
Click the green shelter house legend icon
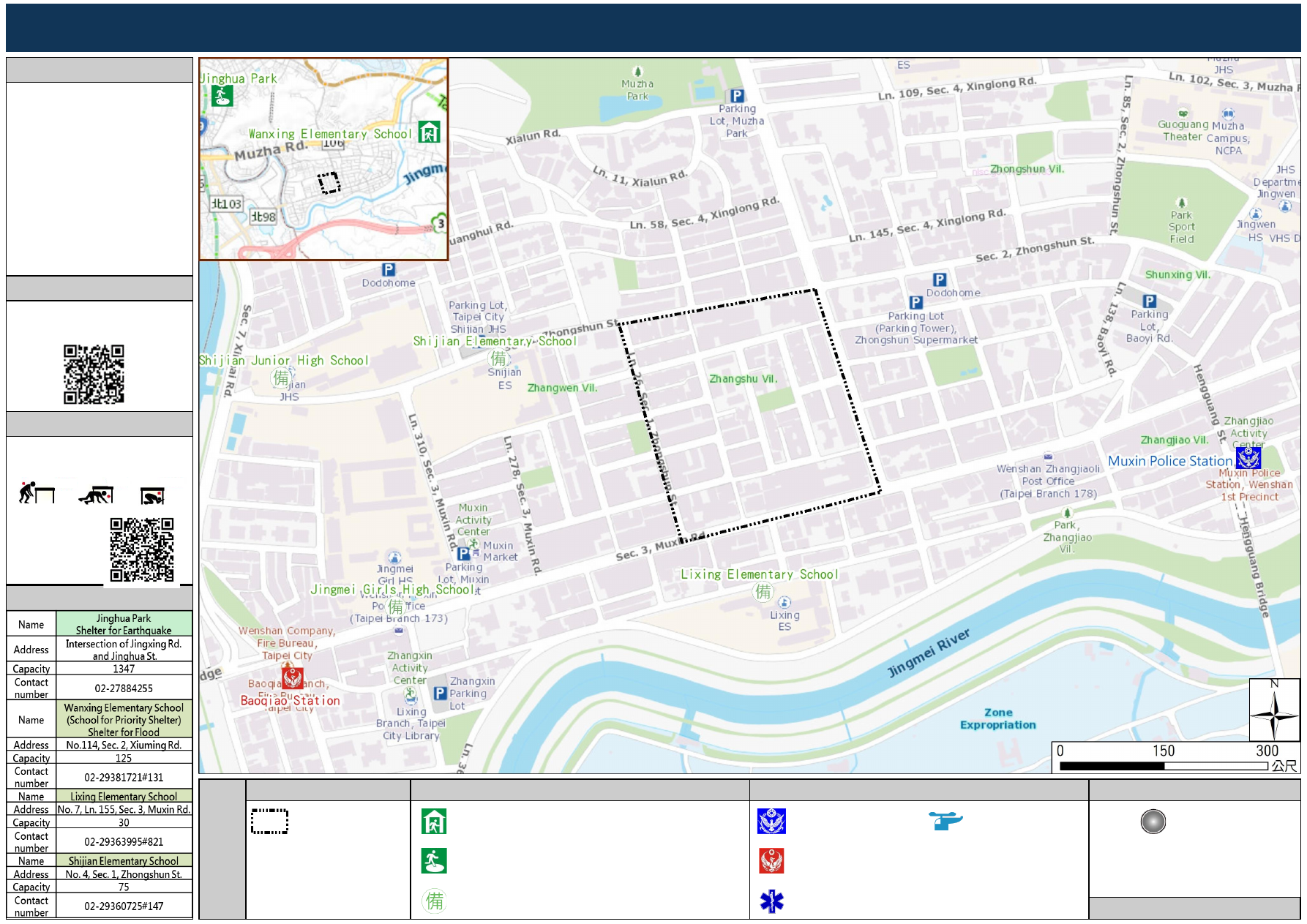point(434,822)
